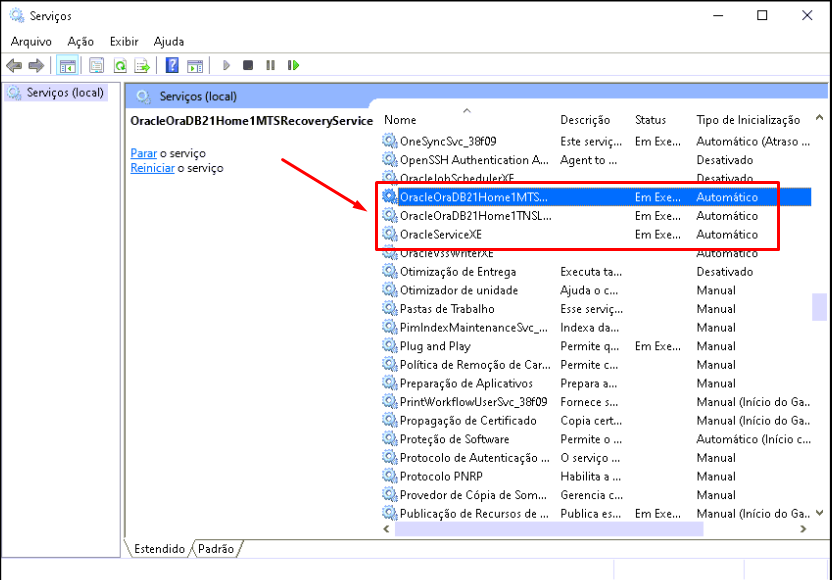Click the Serviços window title bar icon
832x580 pixels.
tap(17, 15)
